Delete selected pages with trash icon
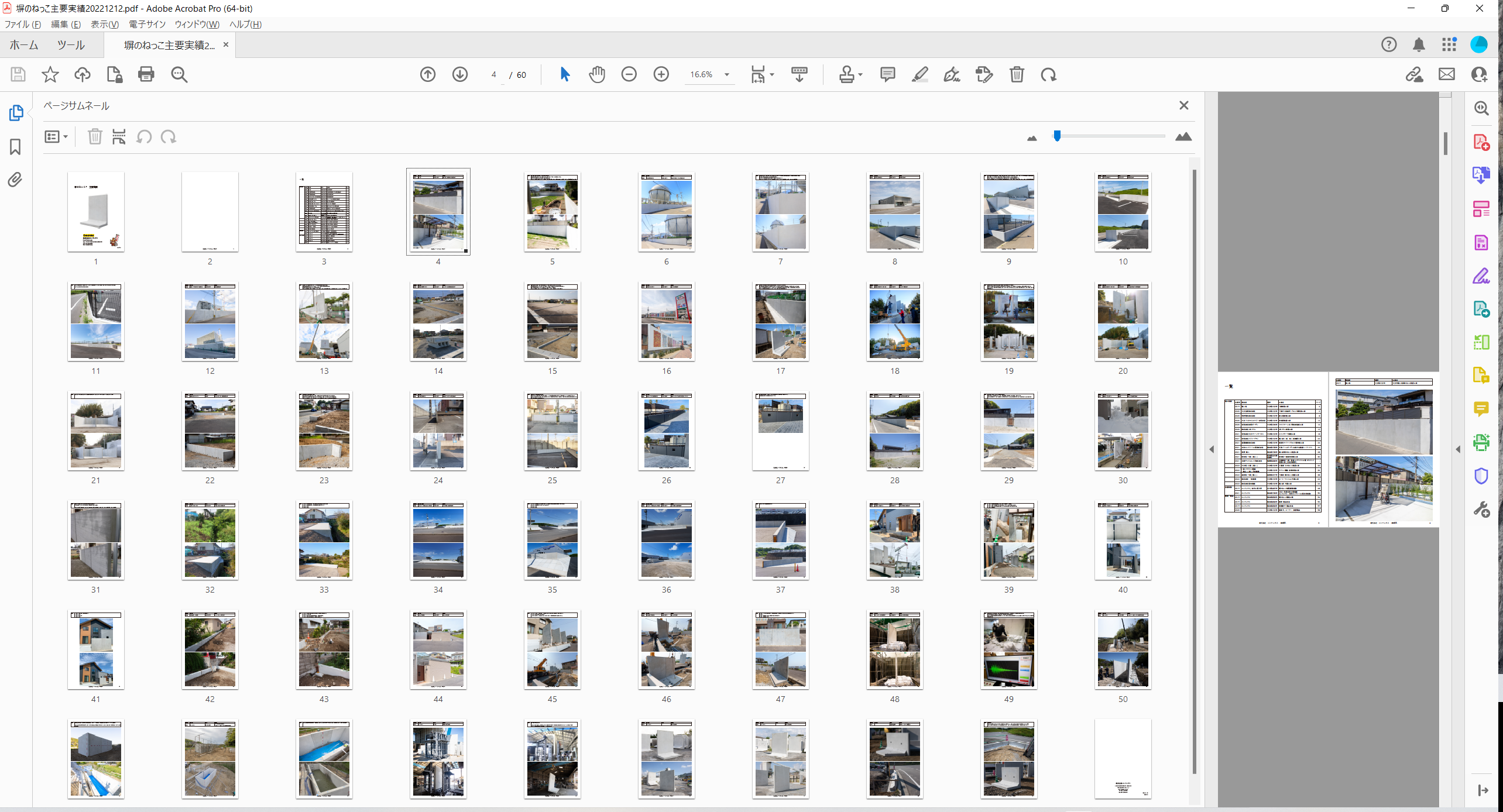1503x812 pixels. tap(95, 137)
